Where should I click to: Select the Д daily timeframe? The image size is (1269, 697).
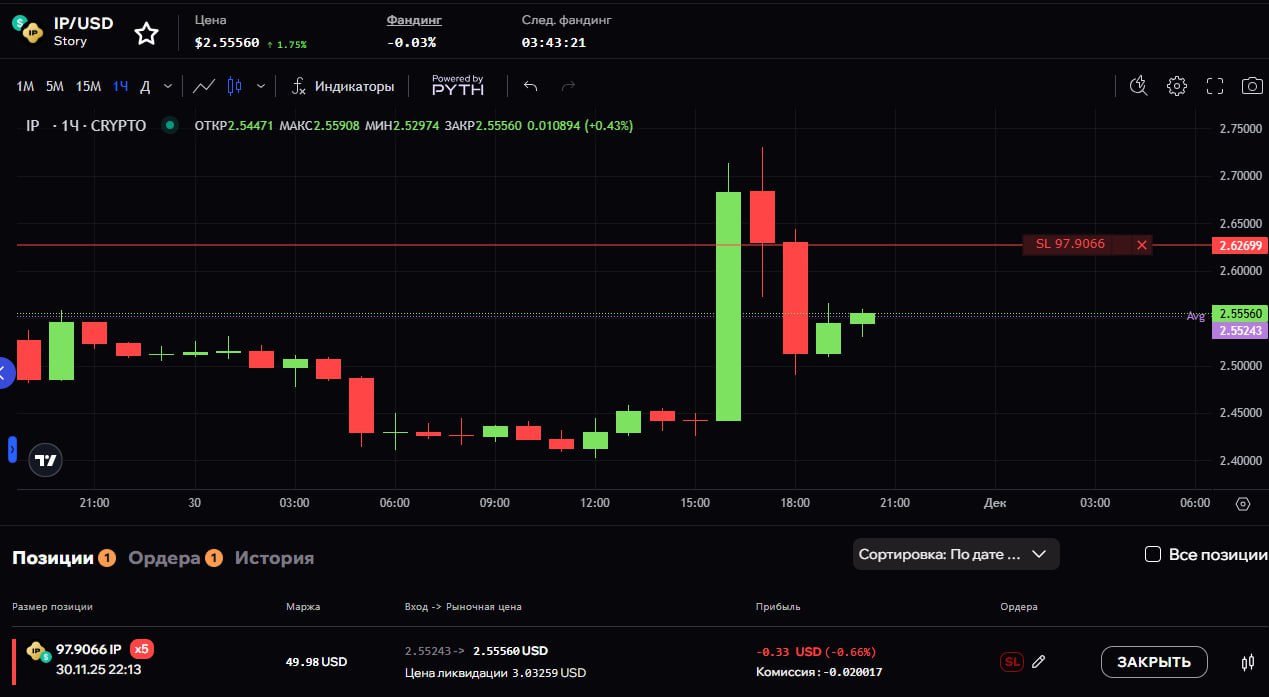click(x=145, y=86)
